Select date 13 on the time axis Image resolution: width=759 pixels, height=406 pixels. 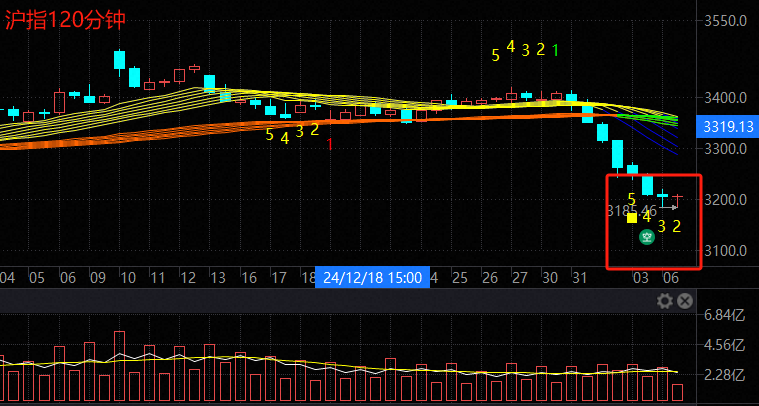click(x=218, y=278)
